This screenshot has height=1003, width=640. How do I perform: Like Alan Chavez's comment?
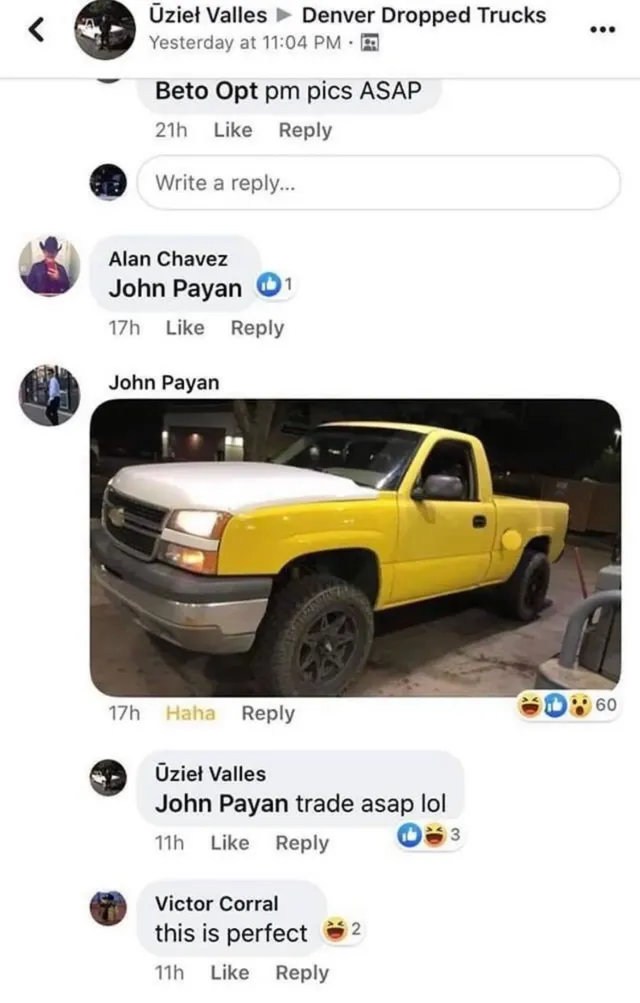(185, 328)
